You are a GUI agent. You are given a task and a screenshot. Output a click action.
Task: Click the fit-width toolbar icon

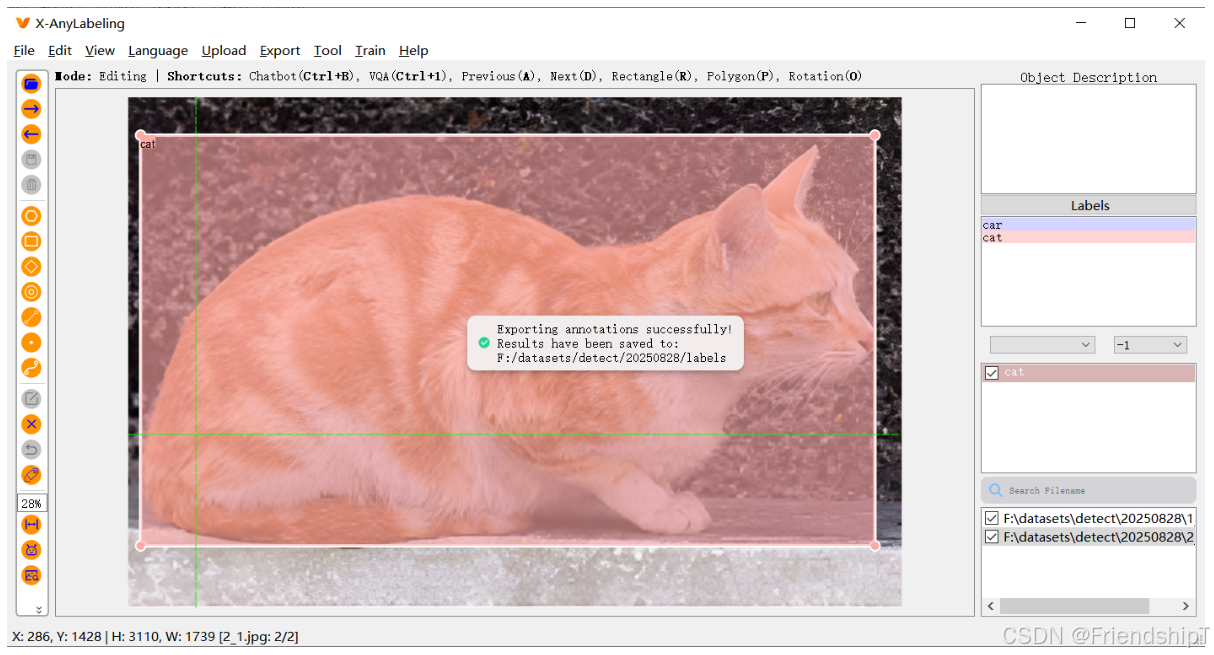31,525
